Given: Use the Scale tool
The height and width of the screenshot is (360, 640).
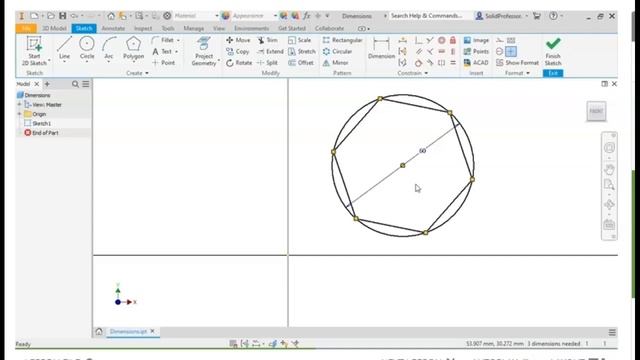Looking at the screenshot, I should click(x=300, y=40).
